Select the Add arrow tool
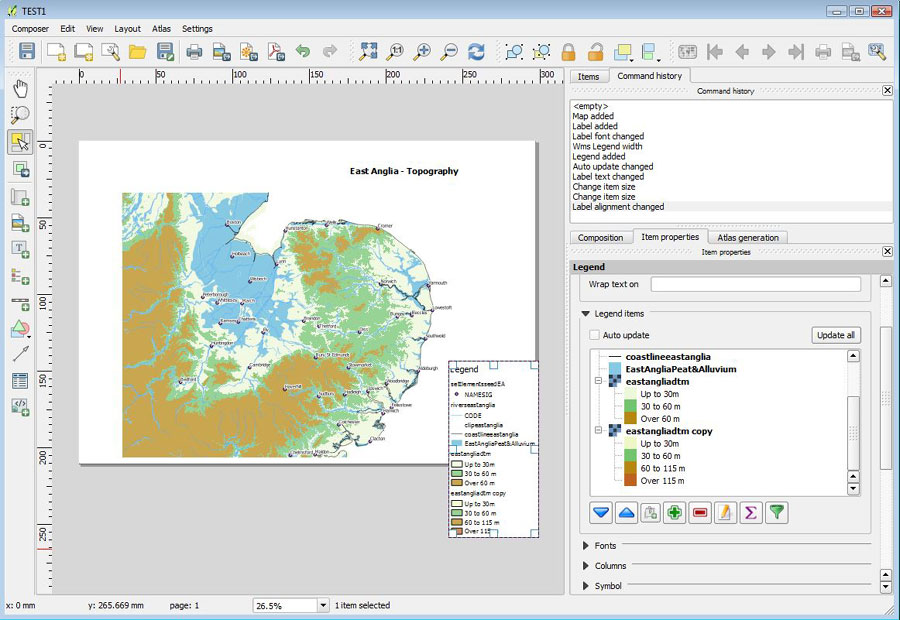The image size is (900, 620). coord(20,354)
